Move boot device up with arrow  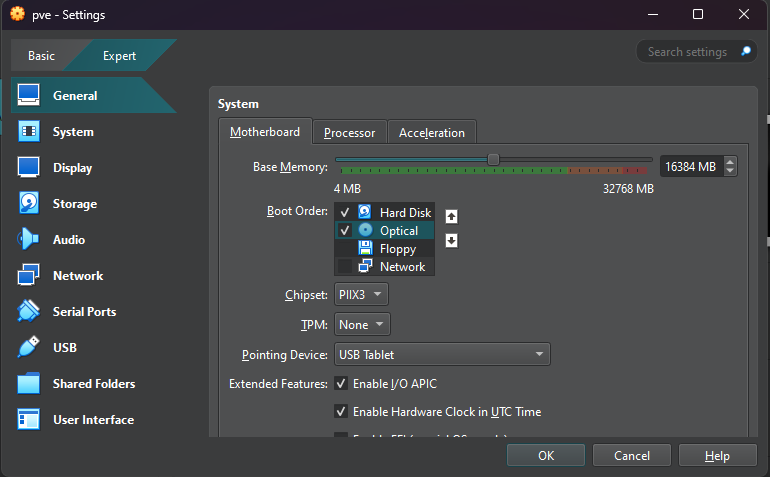tap(451, 216)
